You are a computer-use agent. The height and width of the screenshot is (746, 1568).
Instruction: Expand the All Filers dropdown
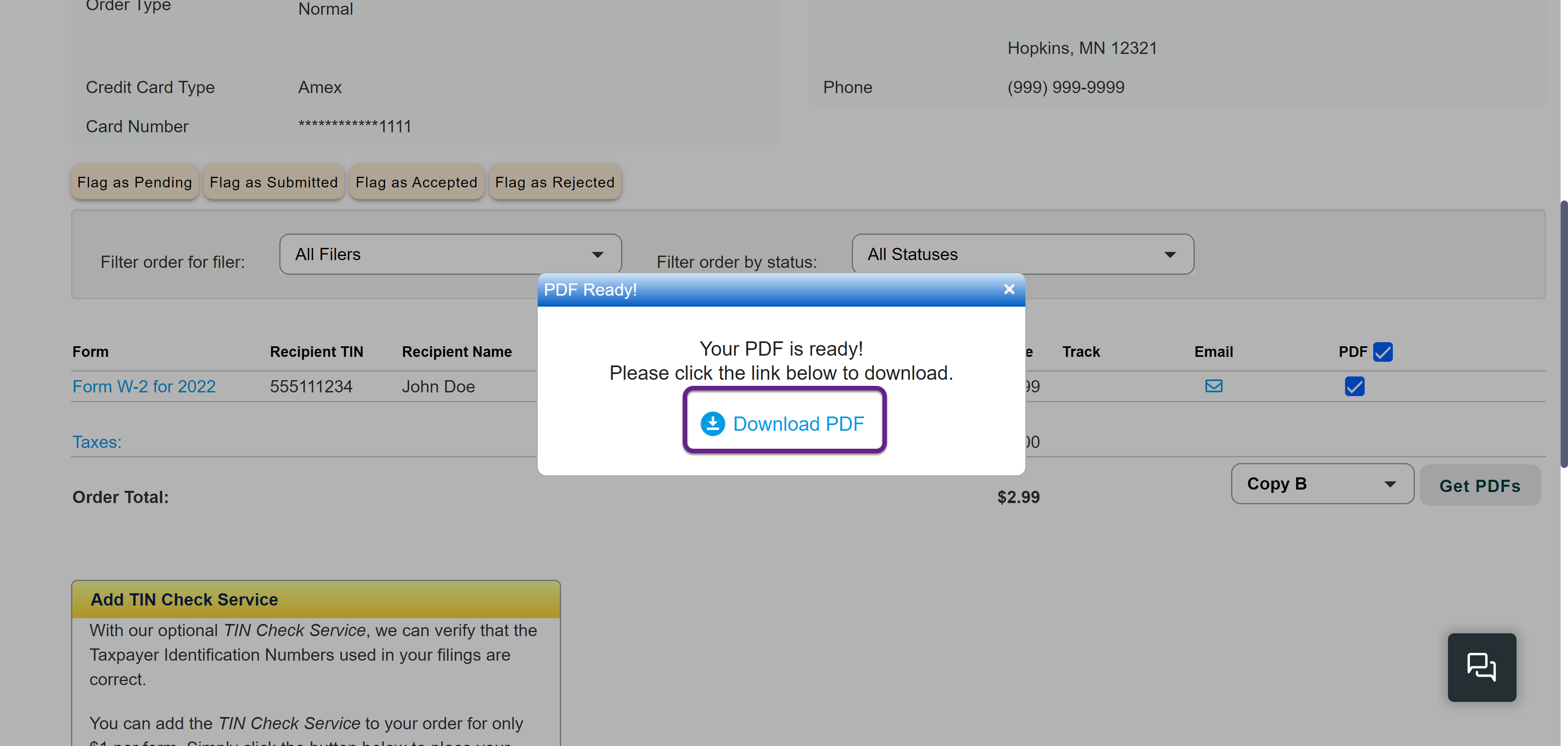pyautogui.click(x=450, y=254)
